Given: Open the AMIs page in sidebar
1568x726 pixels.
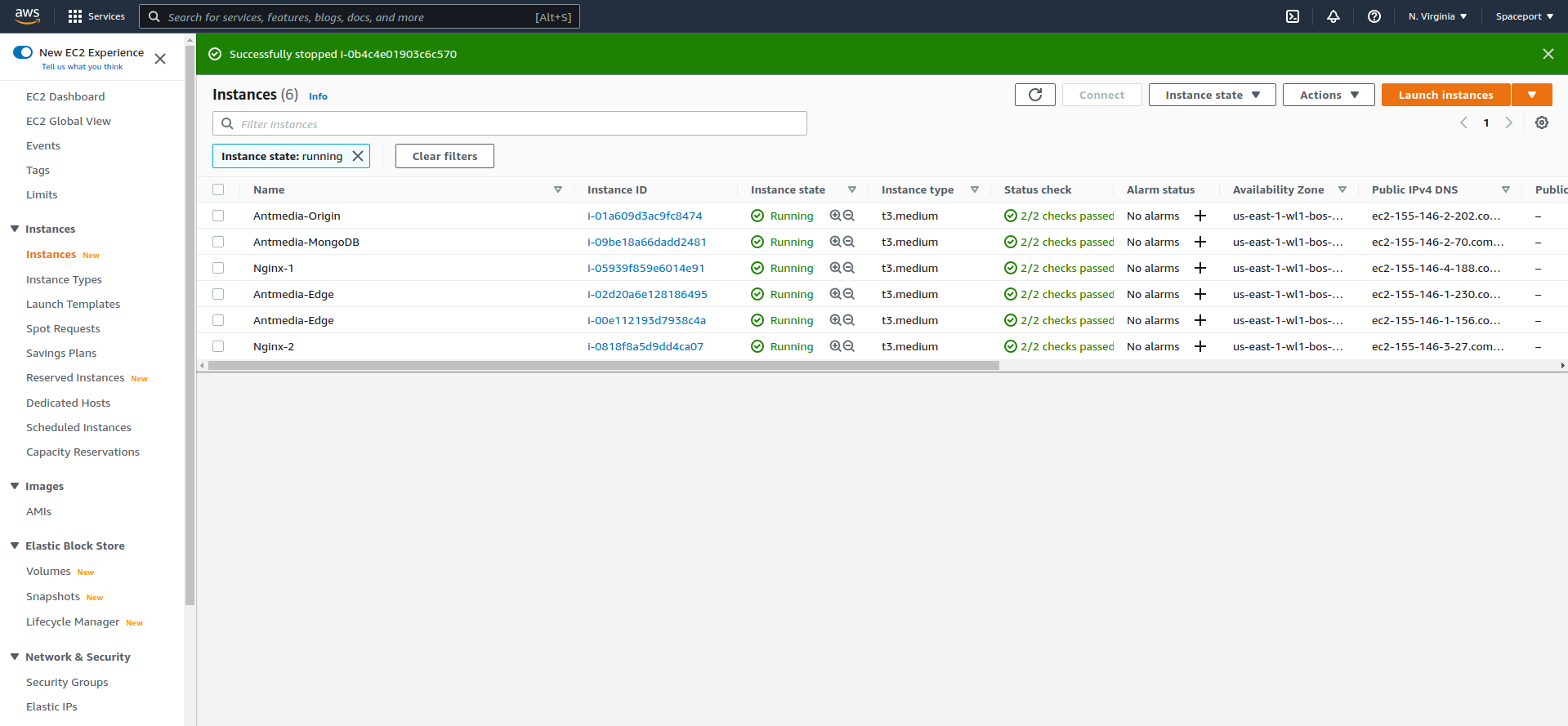Looking at the screenshot, I should pos(38,511).
